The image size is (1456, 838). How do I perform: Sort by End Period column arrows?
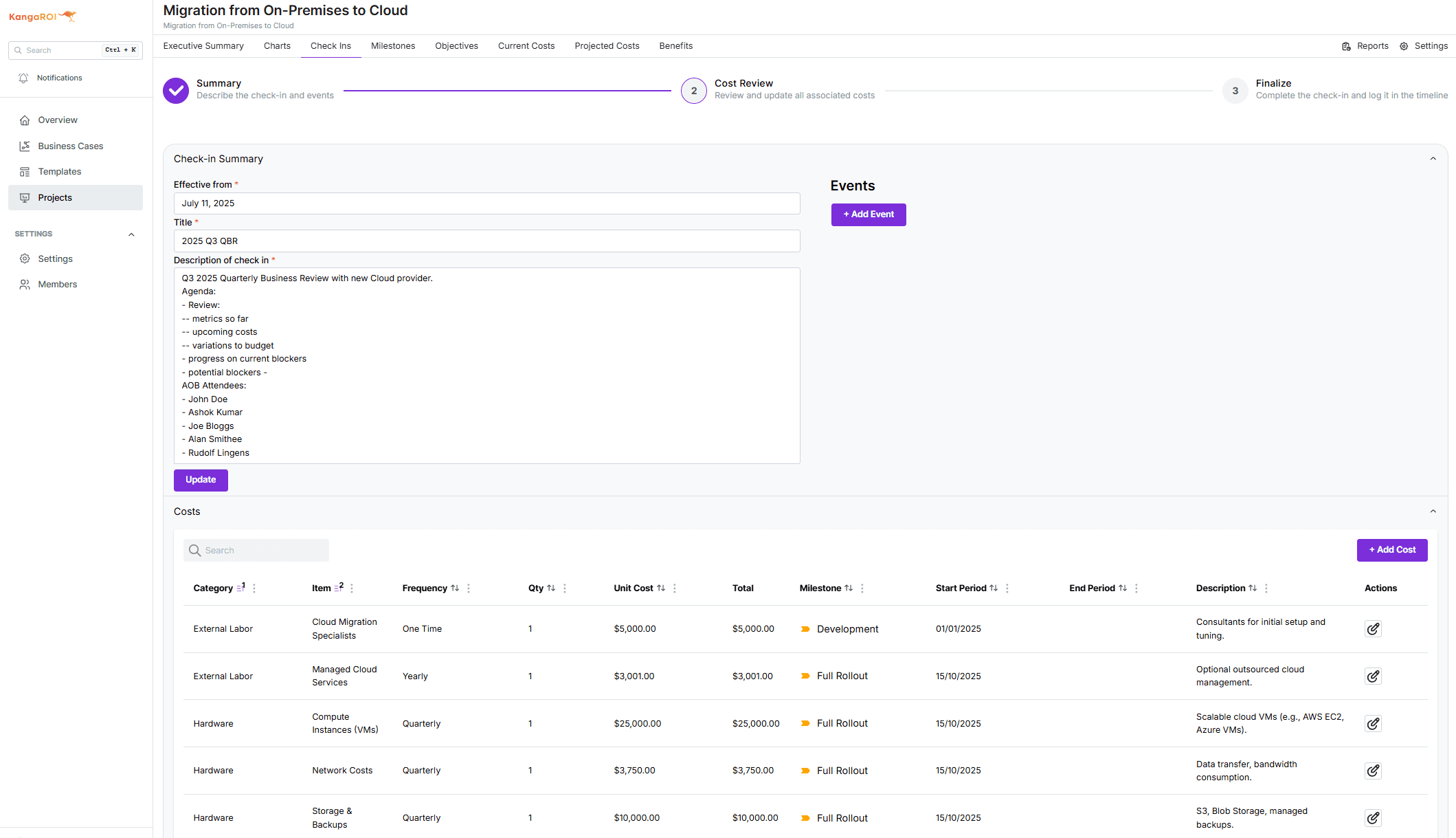pos(1123,588)
